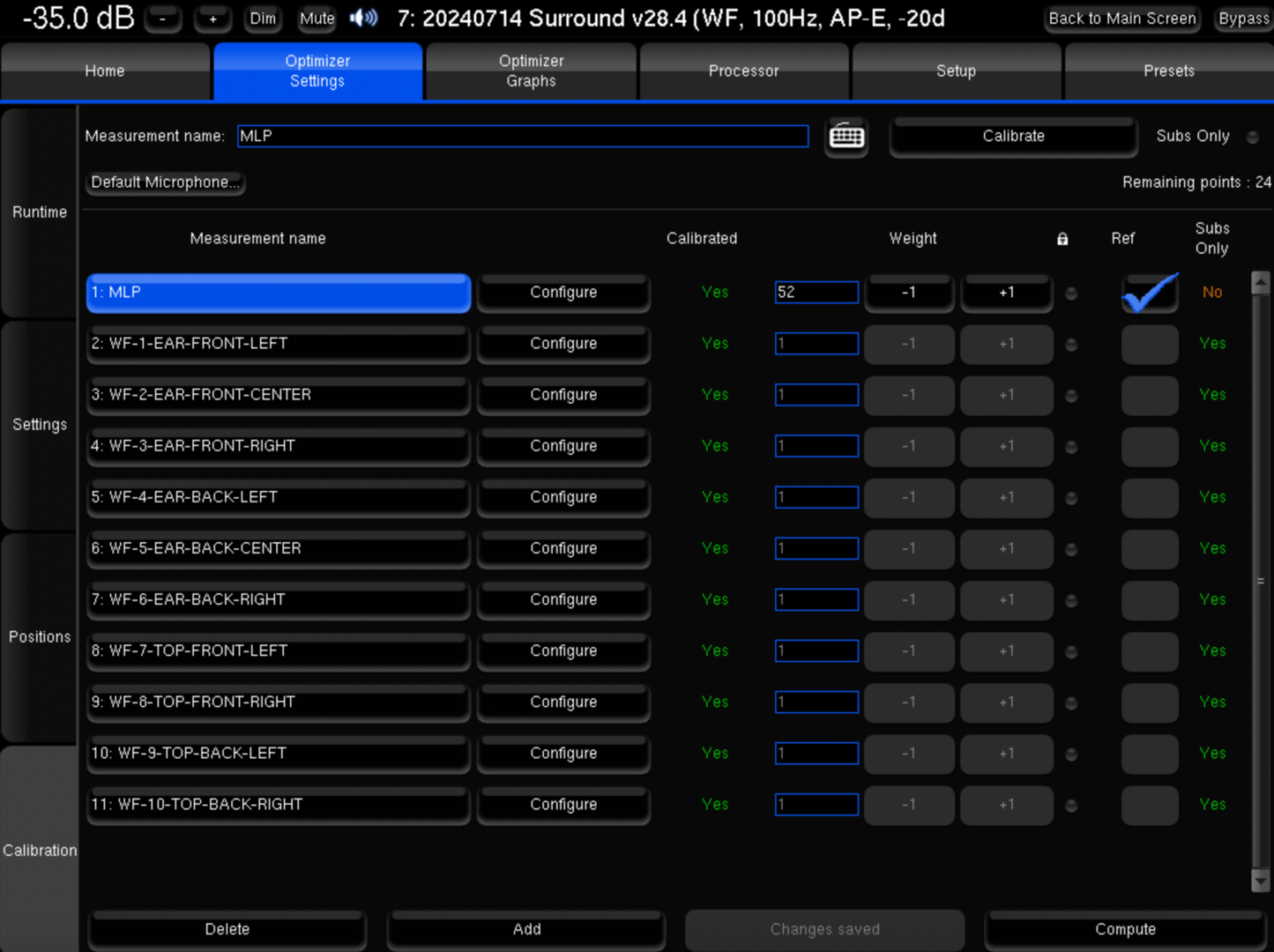The width and height of the screenshot is (1274, 952).
Task: Configure the WF-5-EAR-BACK-CENTER measurement
Action: pos(563,548)
